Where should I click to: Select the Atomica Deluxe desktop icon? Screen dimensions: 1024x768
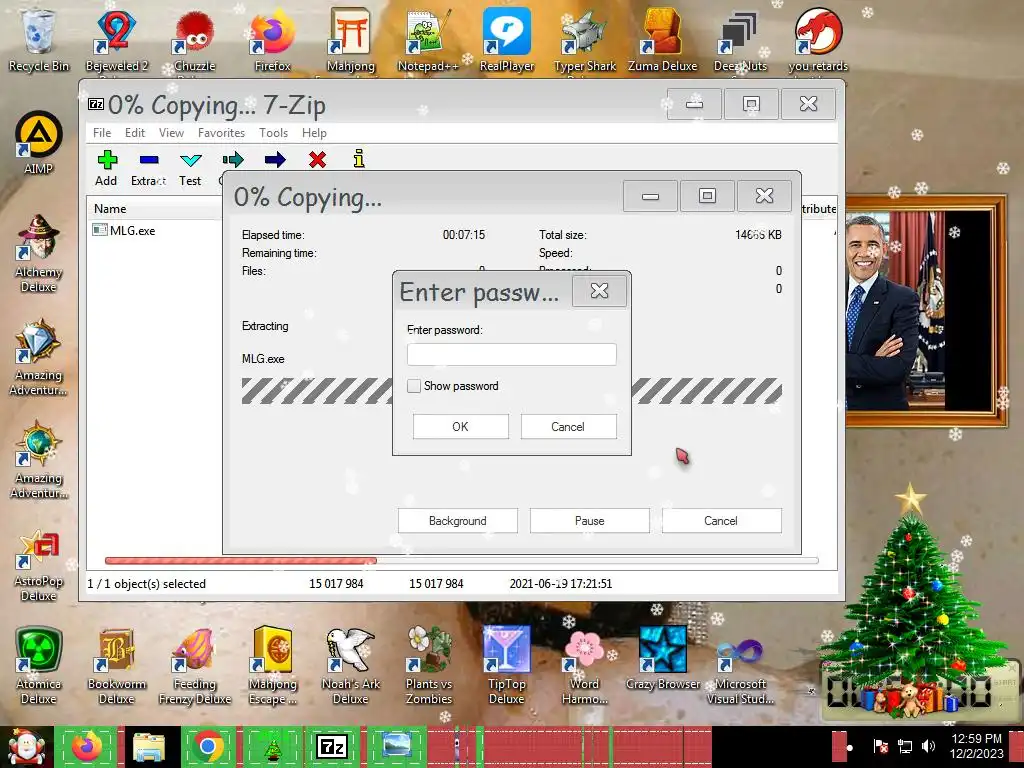click(x=39, y=665)
